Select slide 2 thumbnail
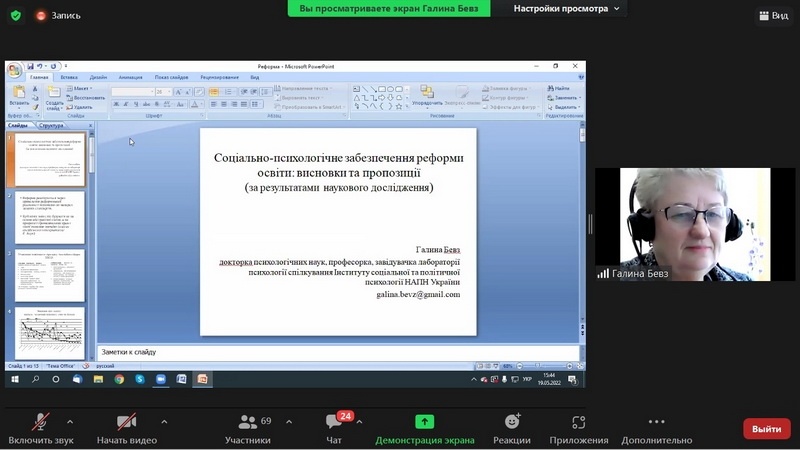The width and height of the screenshot is (800, 450). tap(49, 218)
